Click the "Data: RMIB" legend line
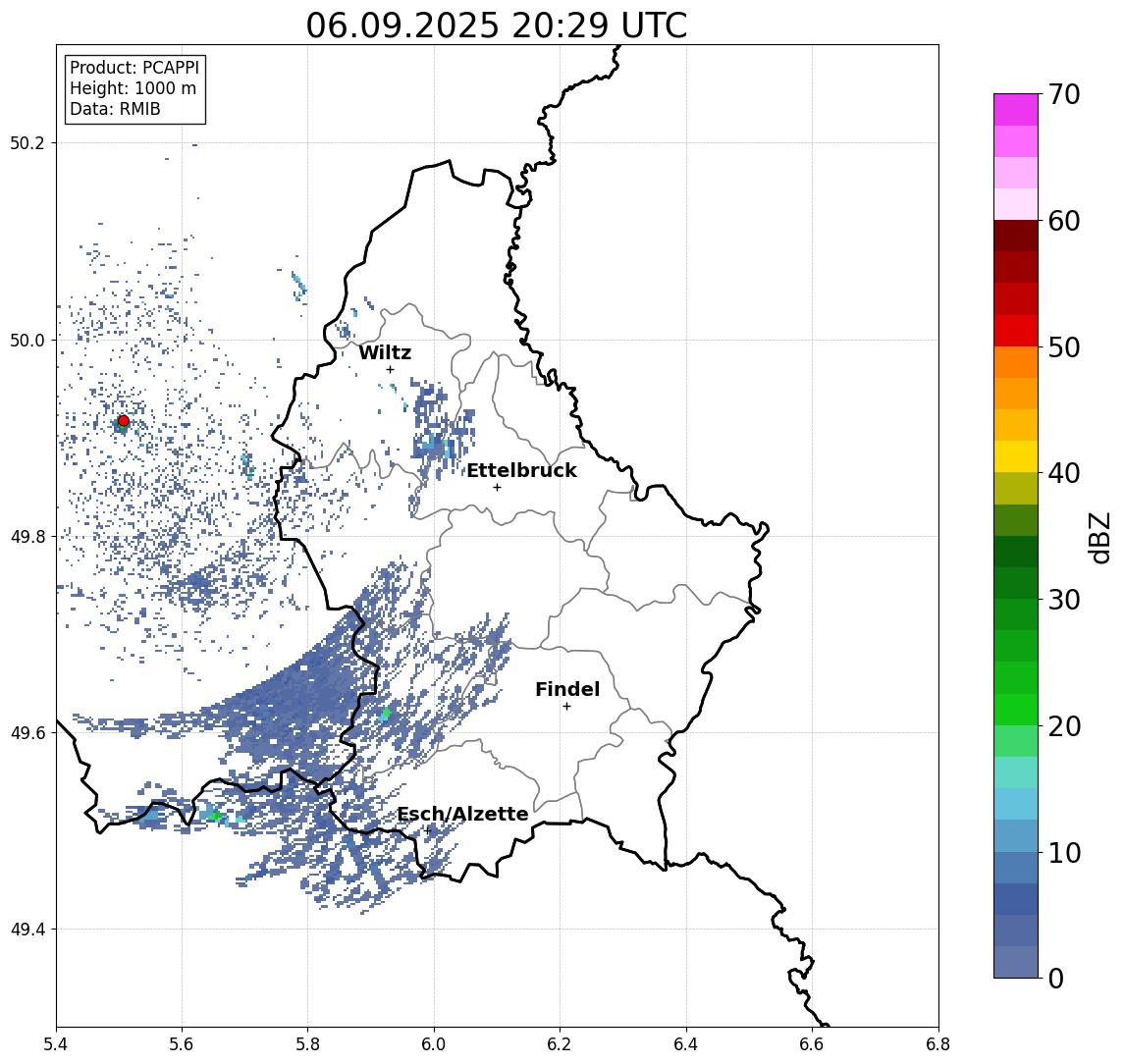 (115, 109)
